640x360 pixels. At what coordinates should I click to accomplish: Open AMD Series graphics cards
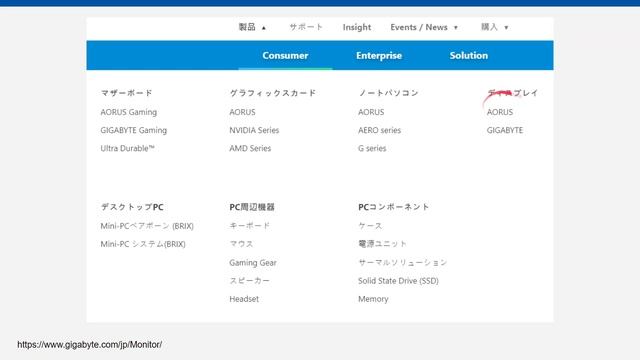coord(250,148)
